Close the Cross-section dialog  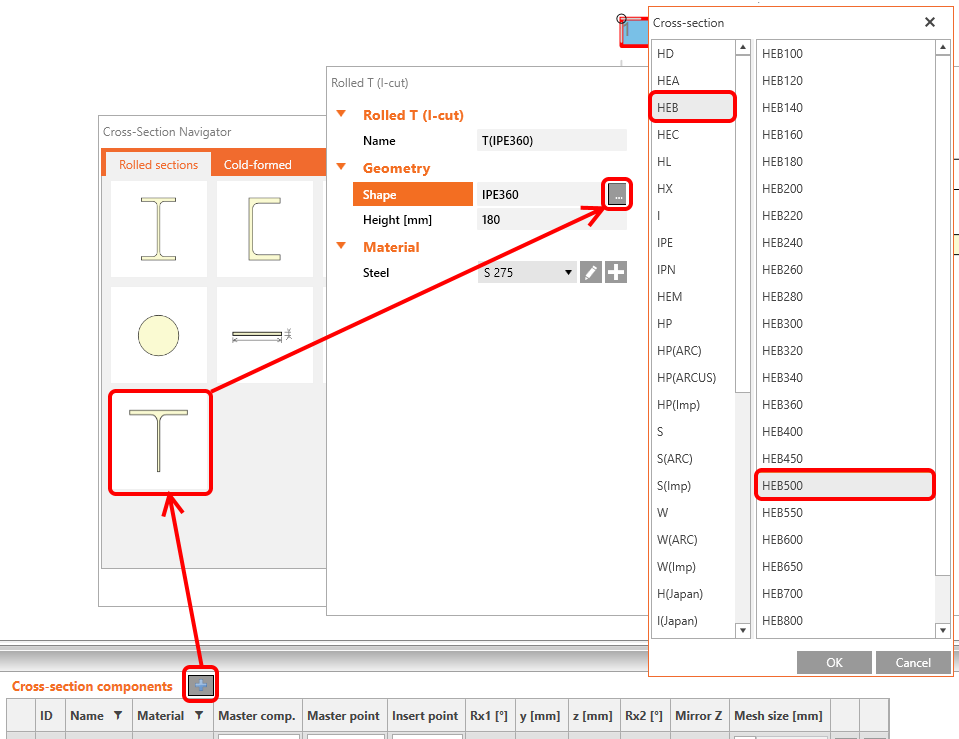tap(930, 22)
